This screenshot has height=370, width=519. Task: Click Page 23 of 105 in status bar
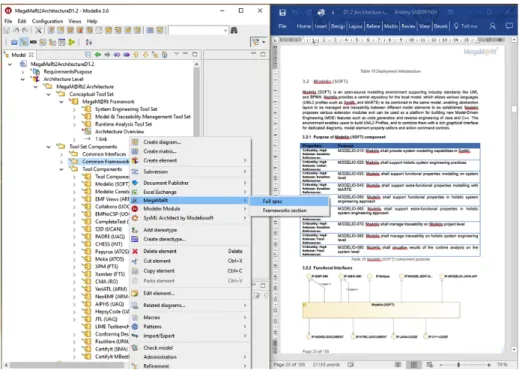[289, 365]
